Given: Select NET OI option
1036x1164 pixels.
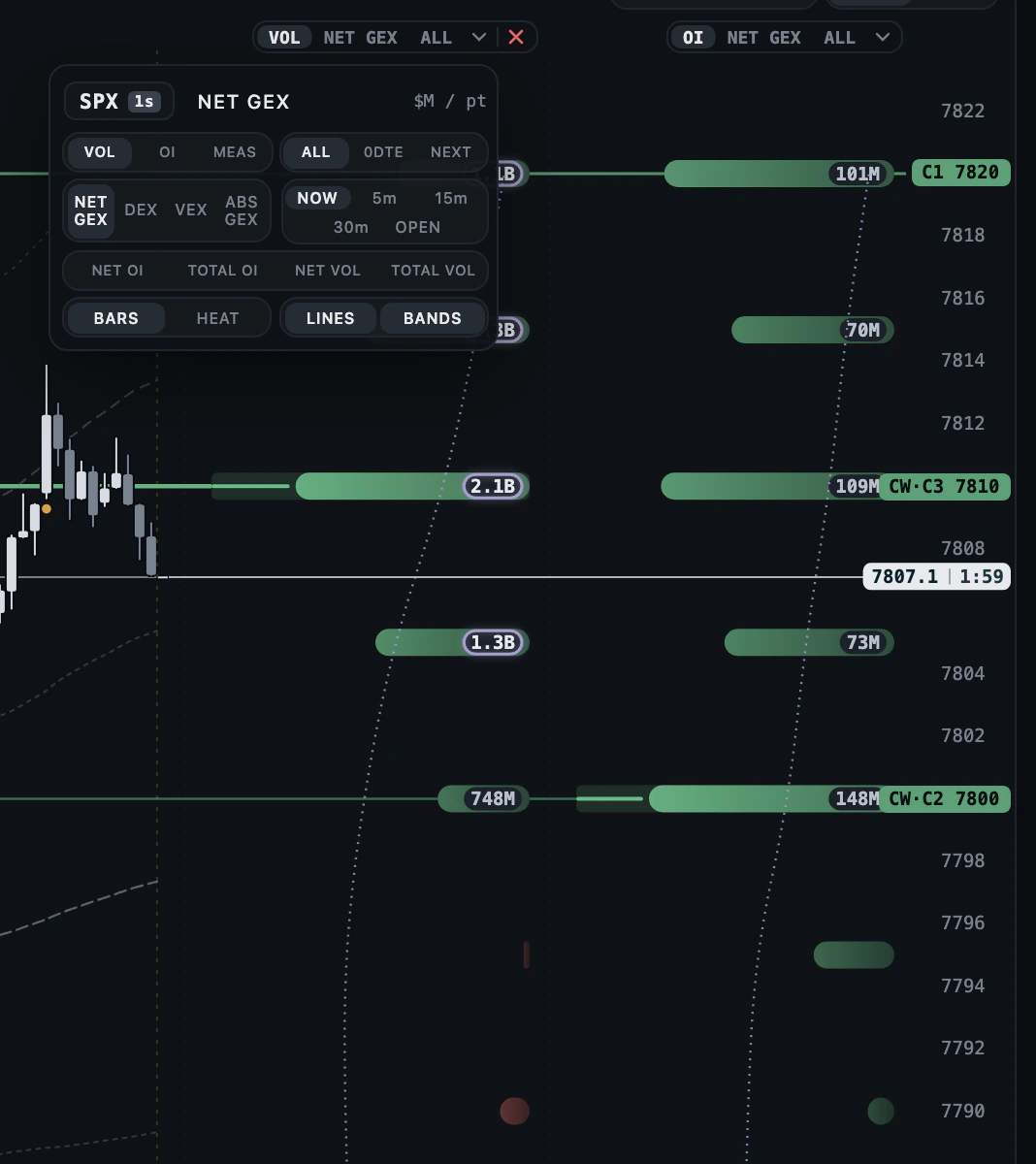Looking at the screenshot, I should click(117, 271).
